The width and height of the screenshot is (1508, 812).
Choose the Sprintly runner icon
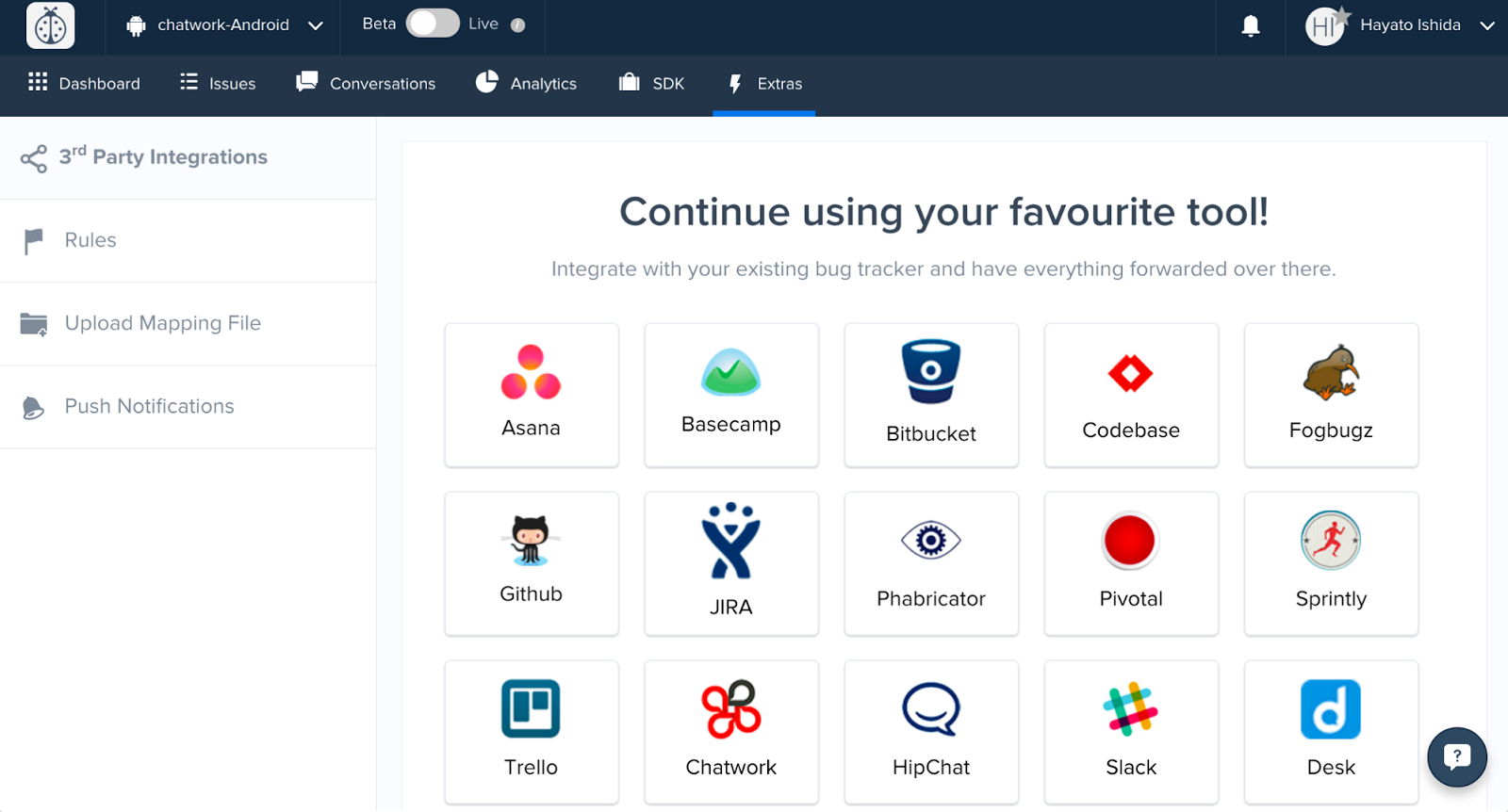1331,541
